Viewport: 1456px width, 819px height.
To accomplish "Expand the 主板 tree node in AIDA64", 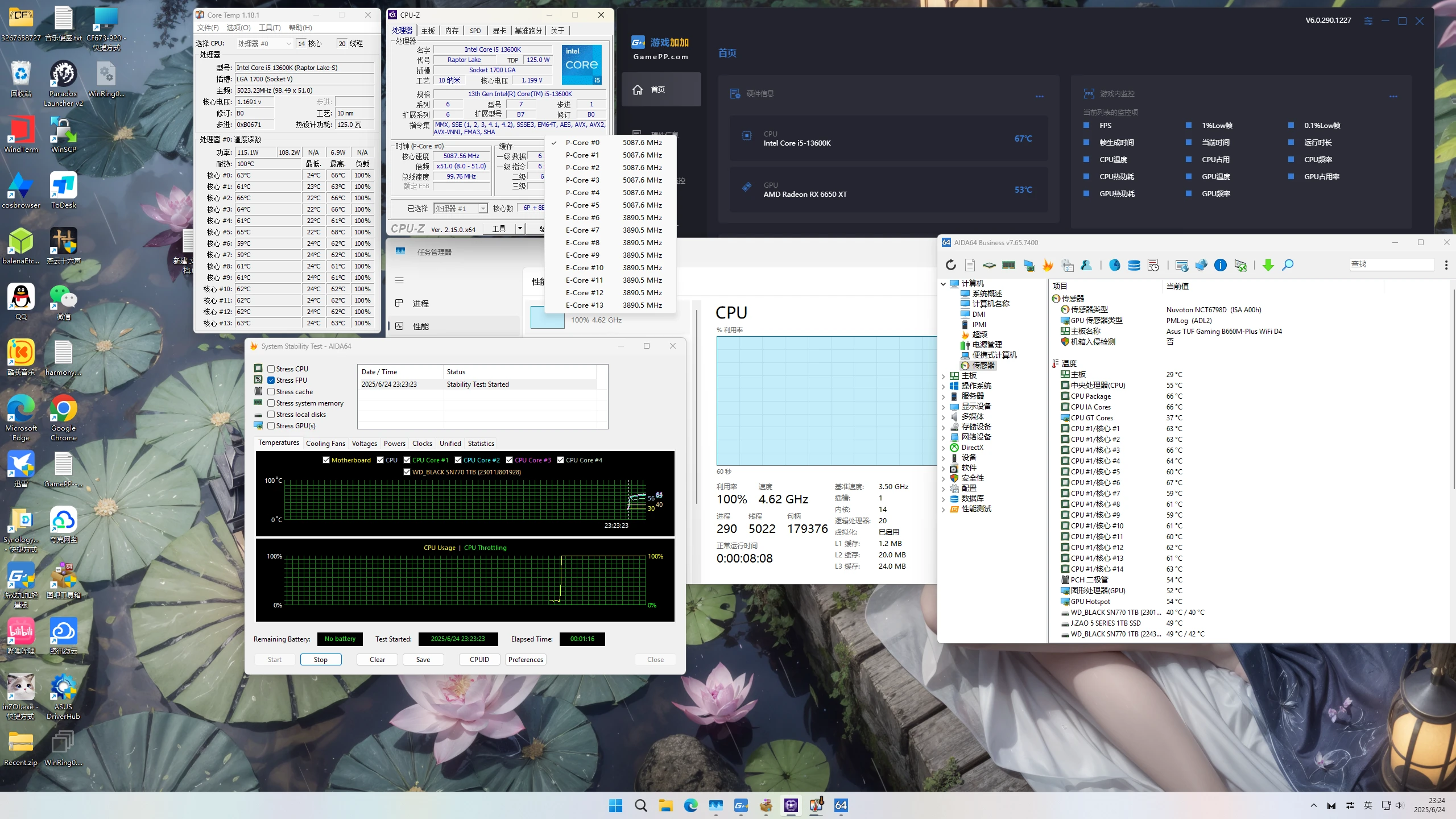I will (x=944, y=376).
